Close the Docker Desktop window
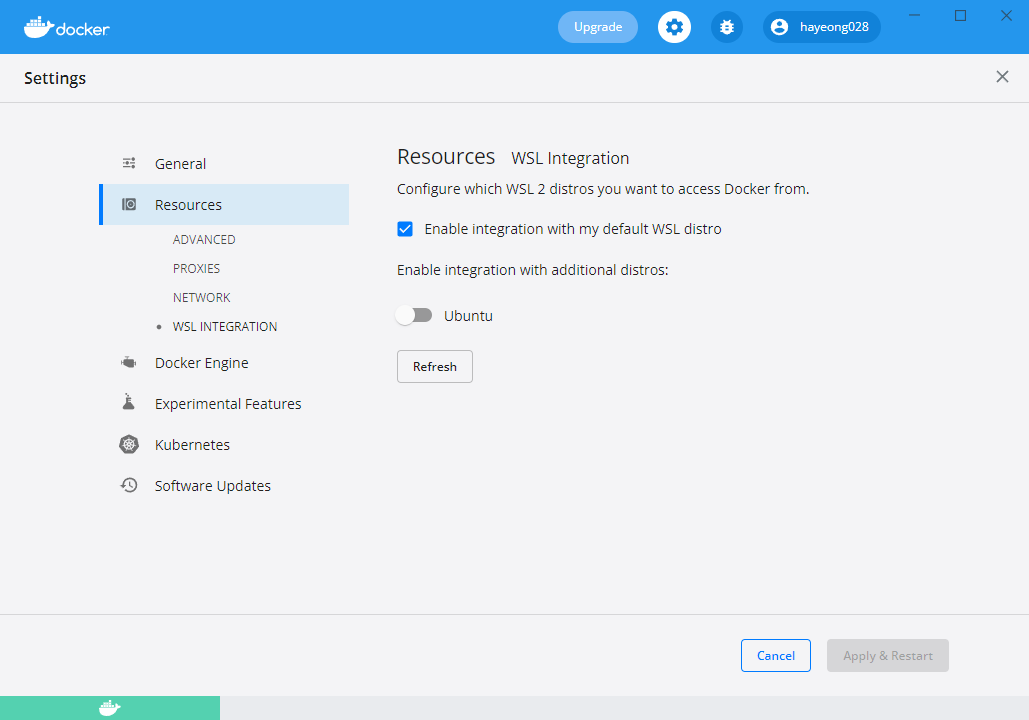 pyautogui.click(x=1006, y=15)
